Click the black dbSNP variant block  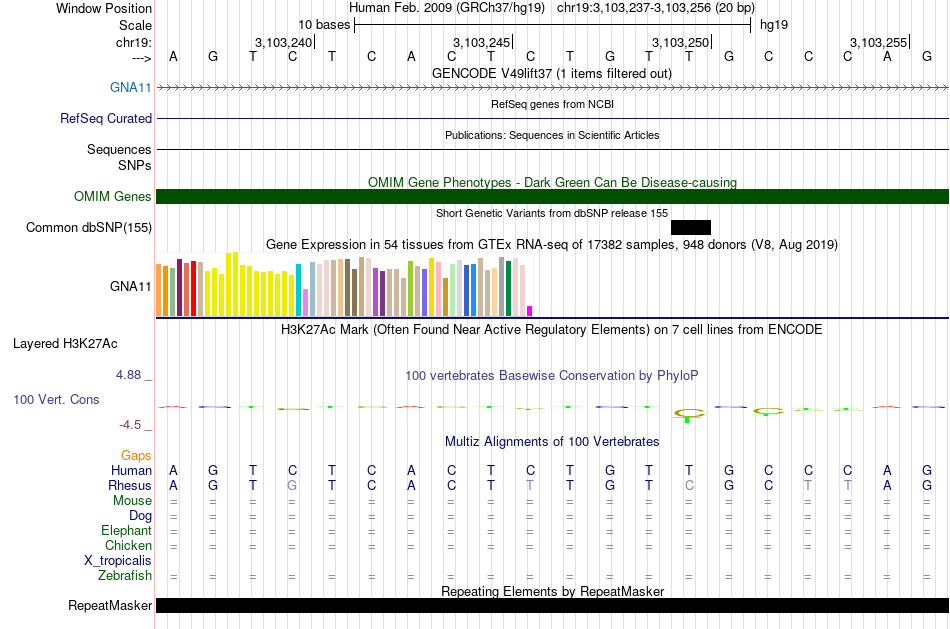point(690,227)
